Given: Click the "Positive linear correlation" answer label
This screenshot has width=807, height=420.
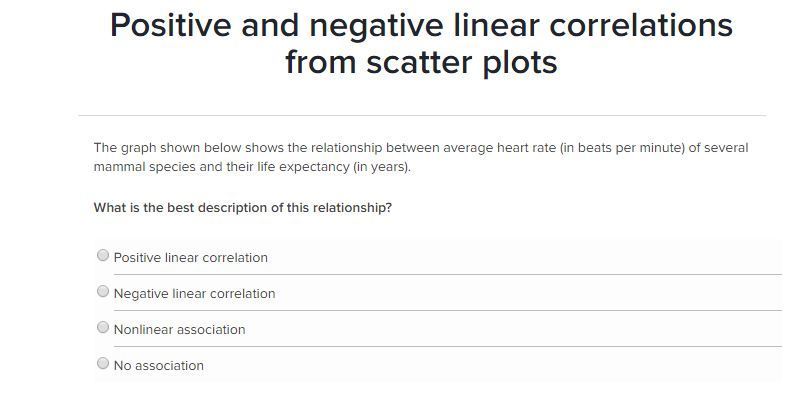Looking at the screenshot, I should (x=190, y=258).
